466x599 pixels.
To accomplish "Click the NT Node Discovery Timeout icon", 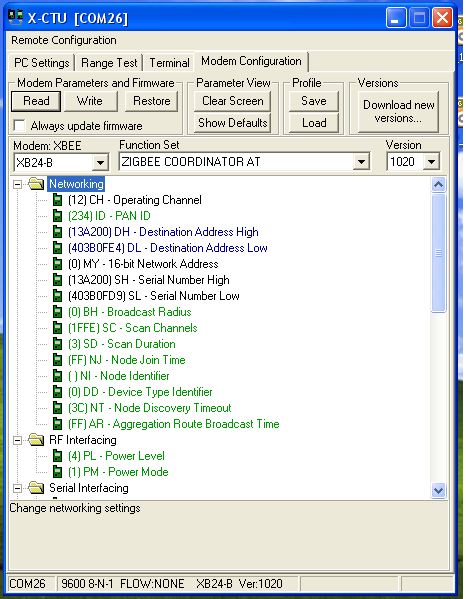I will coord(57,408).
